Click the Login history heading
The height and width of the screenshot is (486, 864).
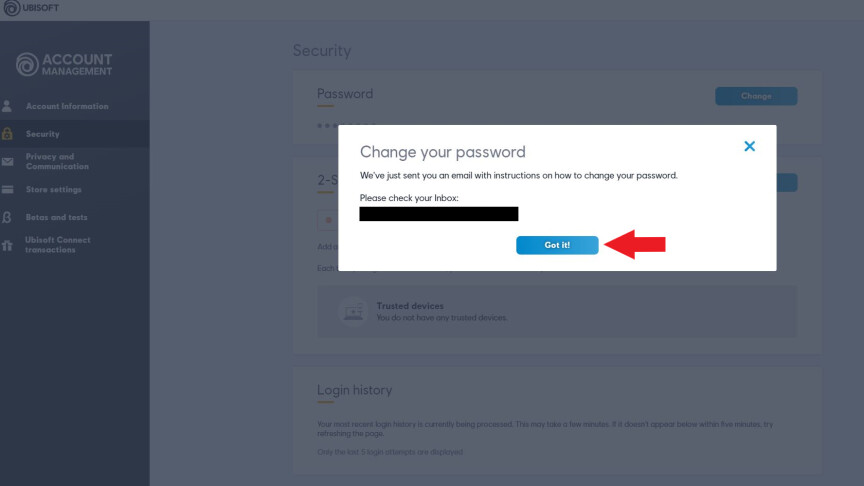pyautogui.click(x=354, y=390)
